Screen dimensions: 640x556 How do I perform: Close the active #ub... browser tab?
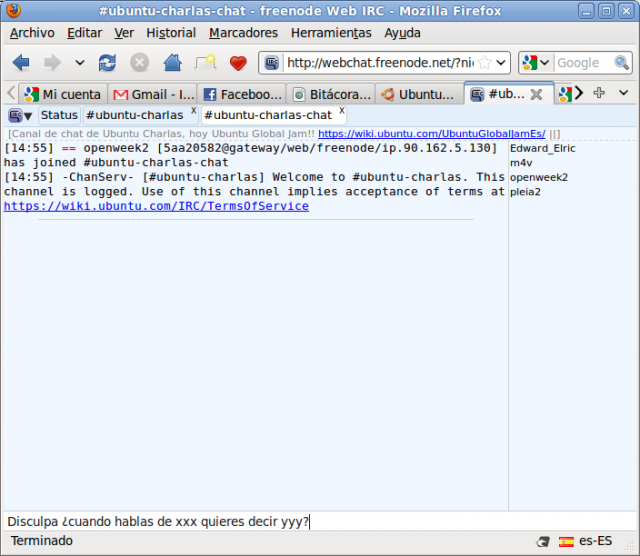(x=536, y=95)
